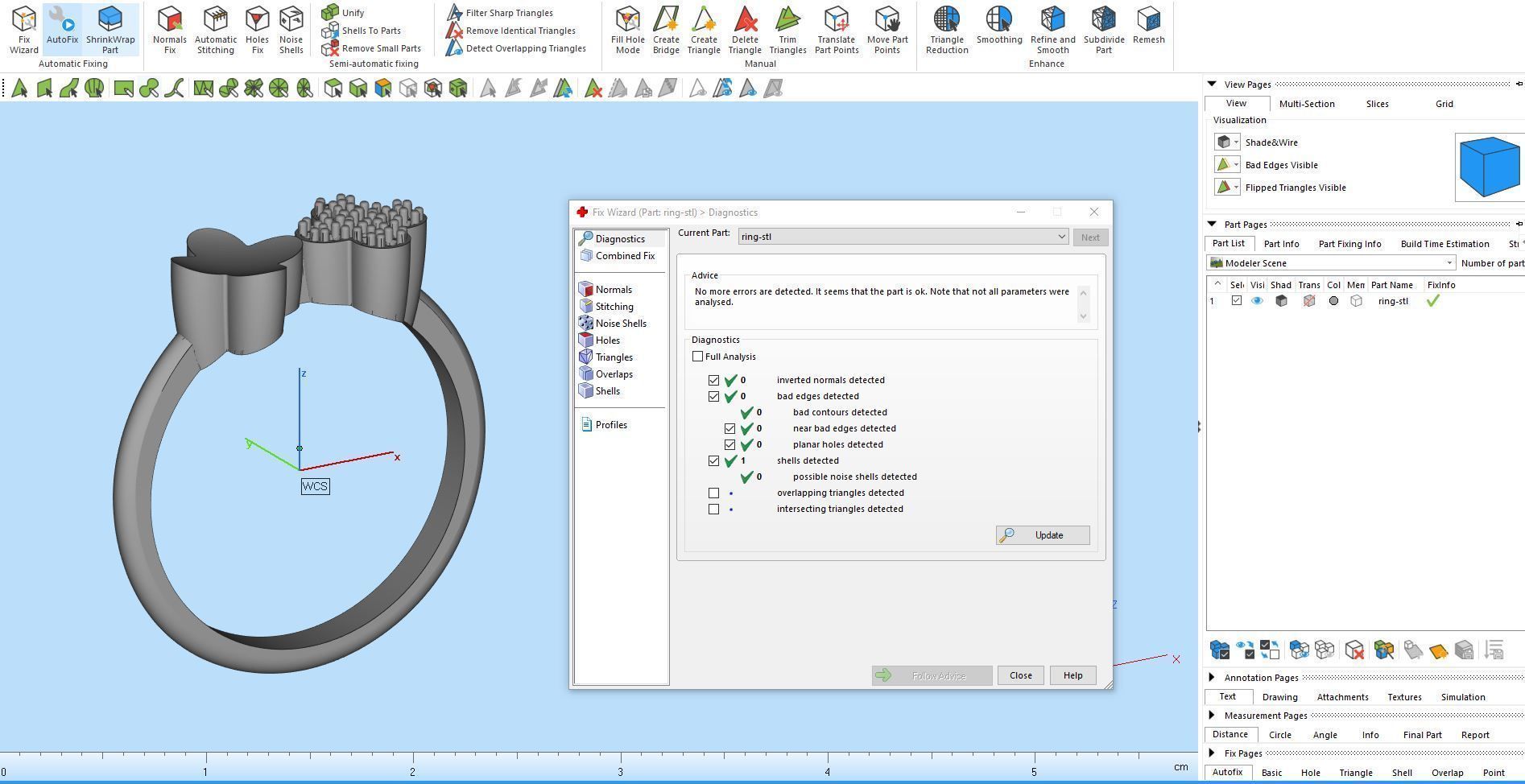Open the Slices tab
This screenshot has width=1525, height=784.
(1377, 104)
